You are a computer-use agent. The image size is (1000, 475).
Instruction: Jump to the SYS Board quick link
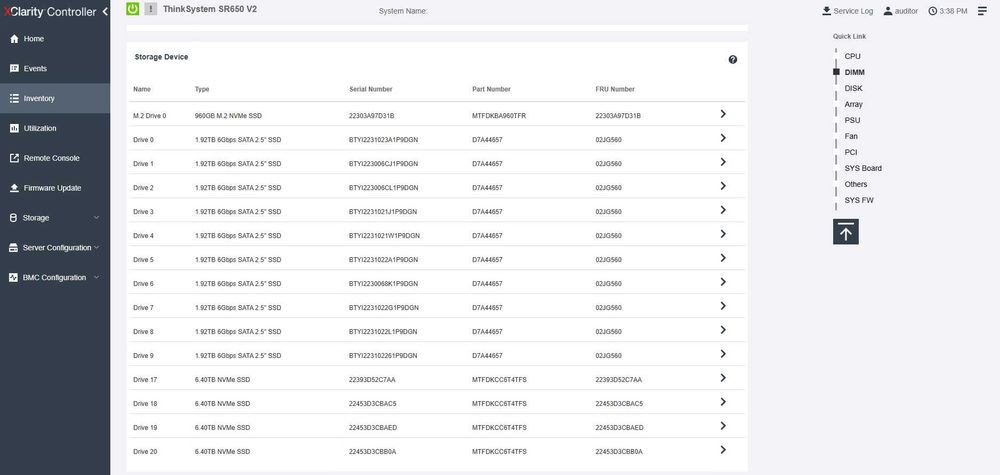click(863, 168)
